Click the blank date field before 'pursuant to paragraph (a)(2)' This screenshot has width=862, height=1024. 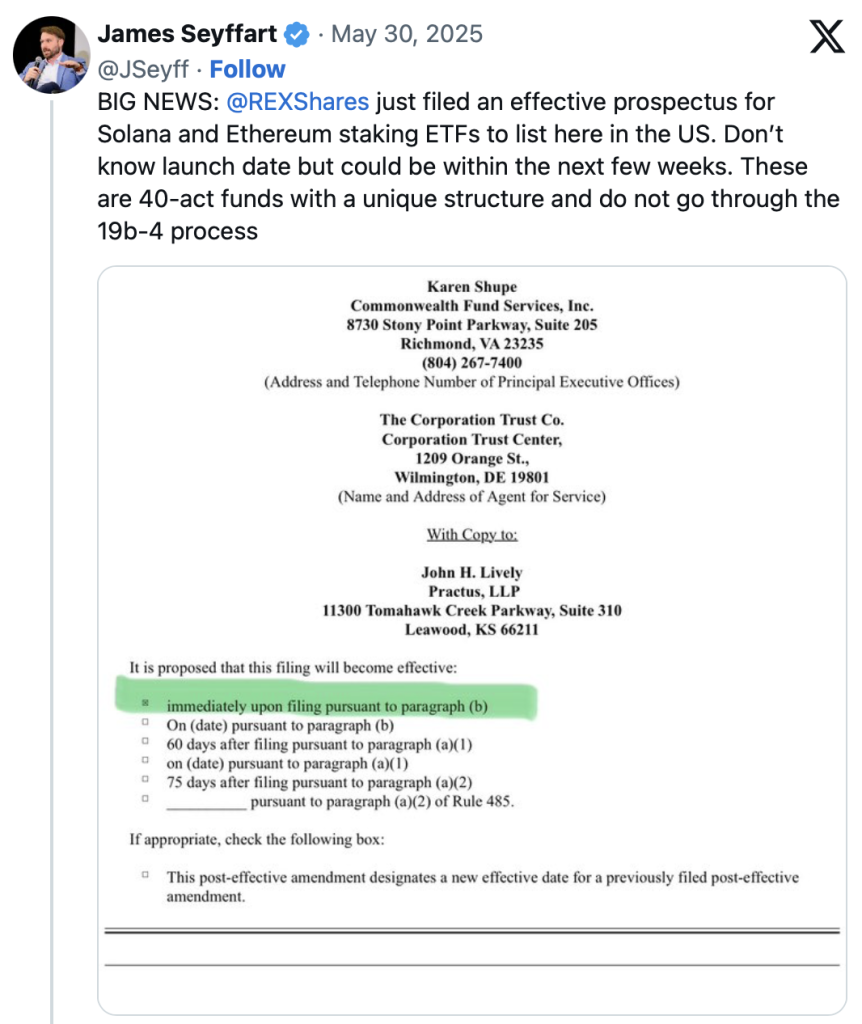coord(206,802)
